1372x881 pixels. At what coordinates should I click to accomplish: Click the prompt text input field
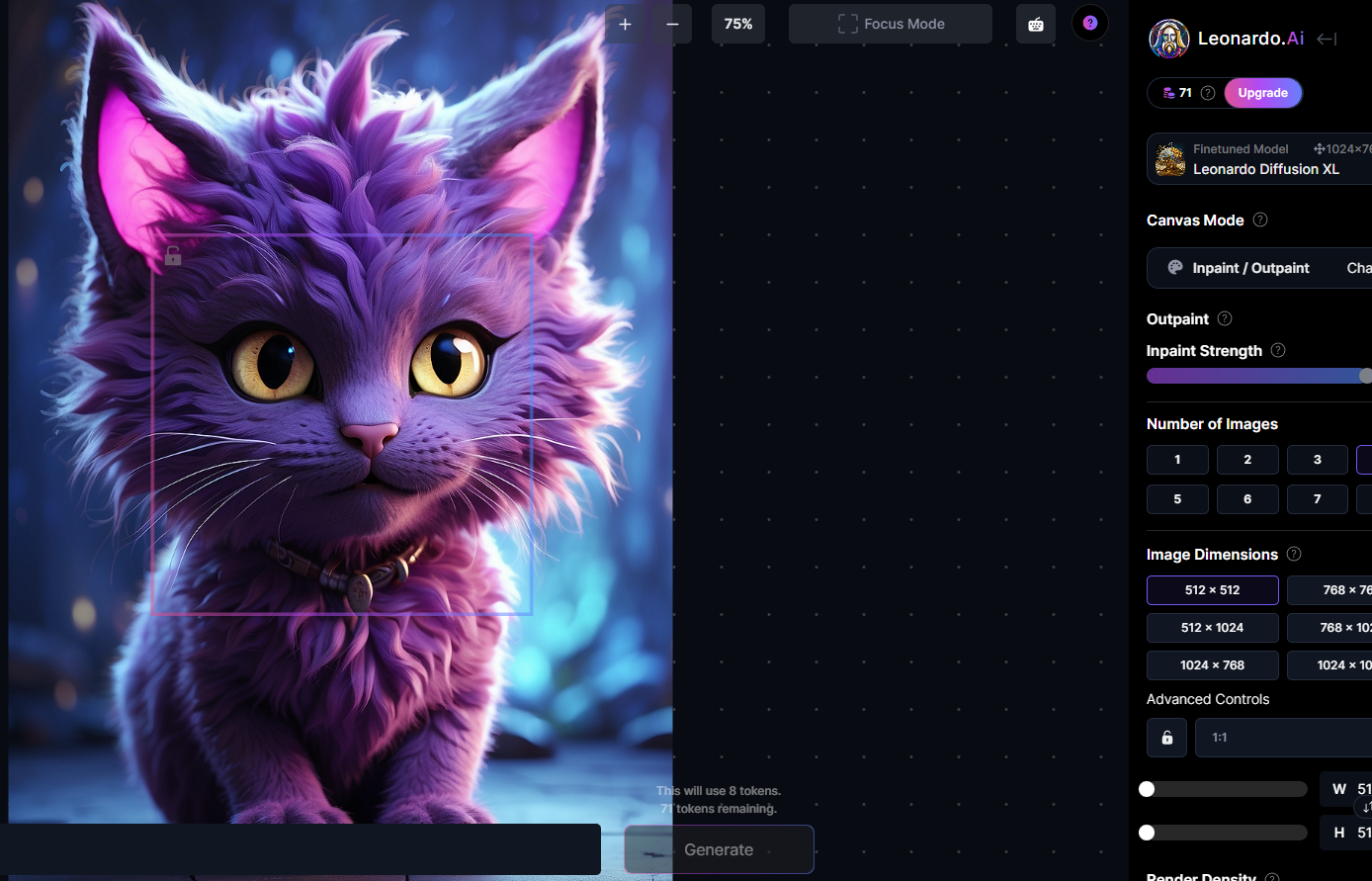tap(300, 849)
